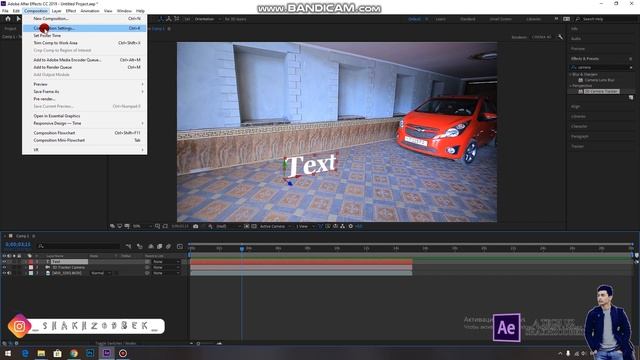Open the graph editor icon in timeline
Viewport: 640px width, 360px height.
[180, 246]
